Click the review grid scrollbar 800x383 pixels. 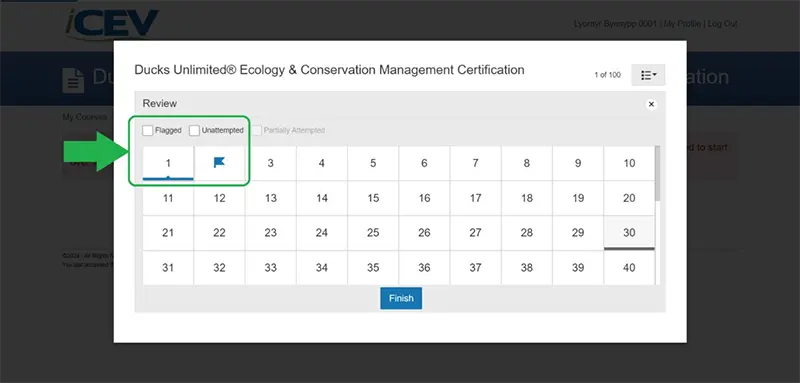(658, 173)
